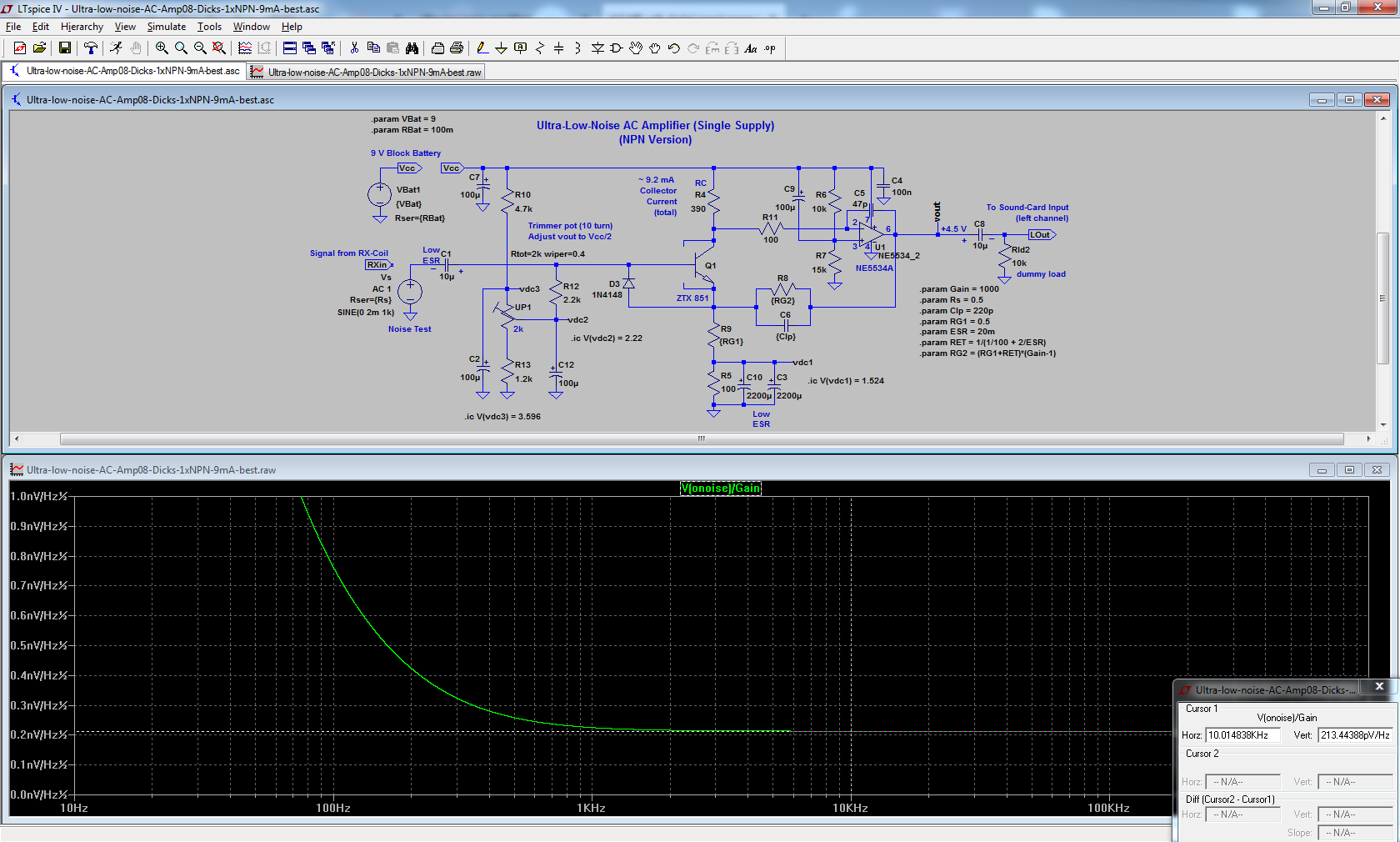
Task: Switch to the .raw waveform tab
Action: pyautogui.click(x=367, y=73)
